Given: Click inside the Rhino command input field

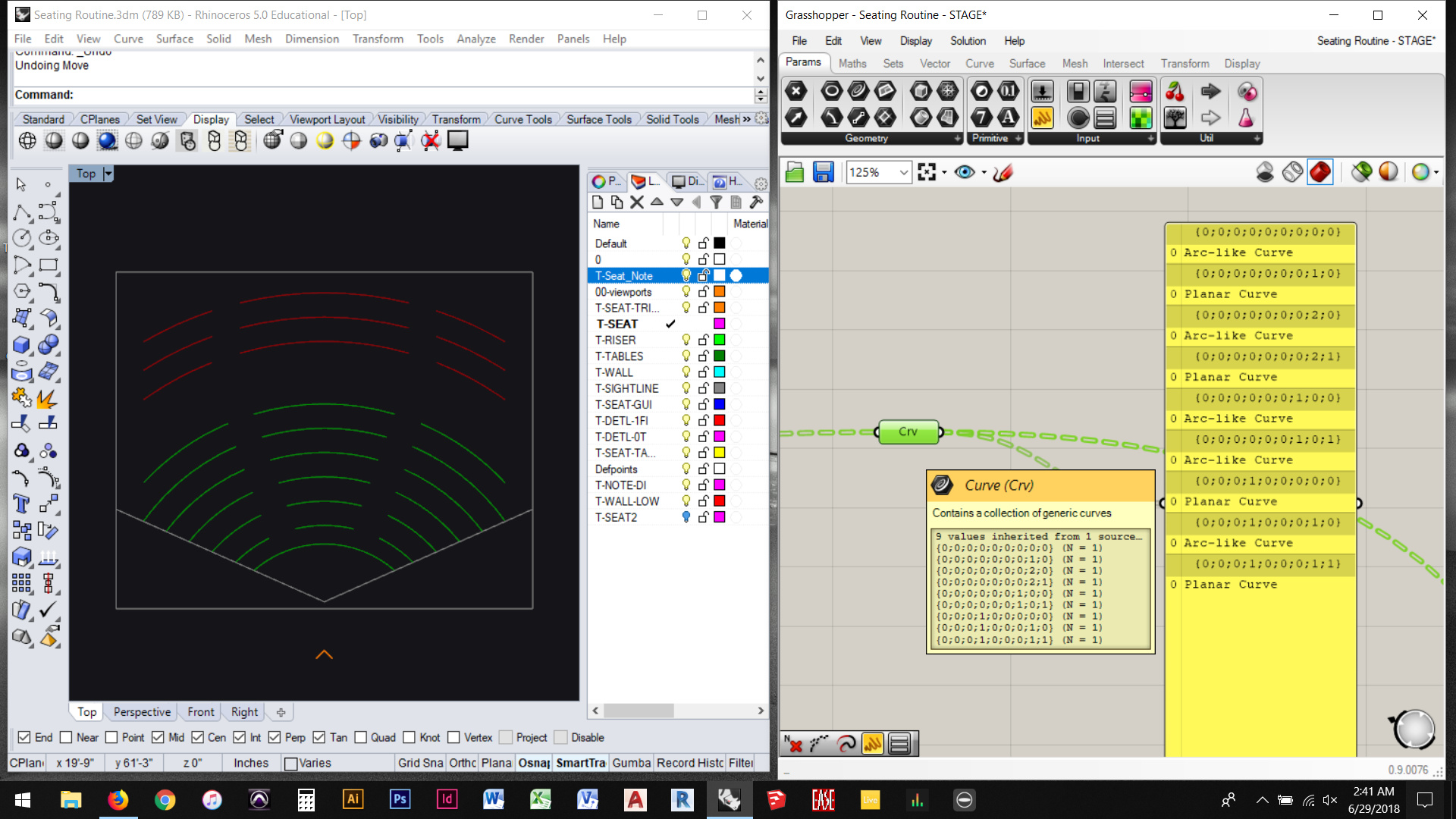Looking at the screenshot, I should click(303, 95).
